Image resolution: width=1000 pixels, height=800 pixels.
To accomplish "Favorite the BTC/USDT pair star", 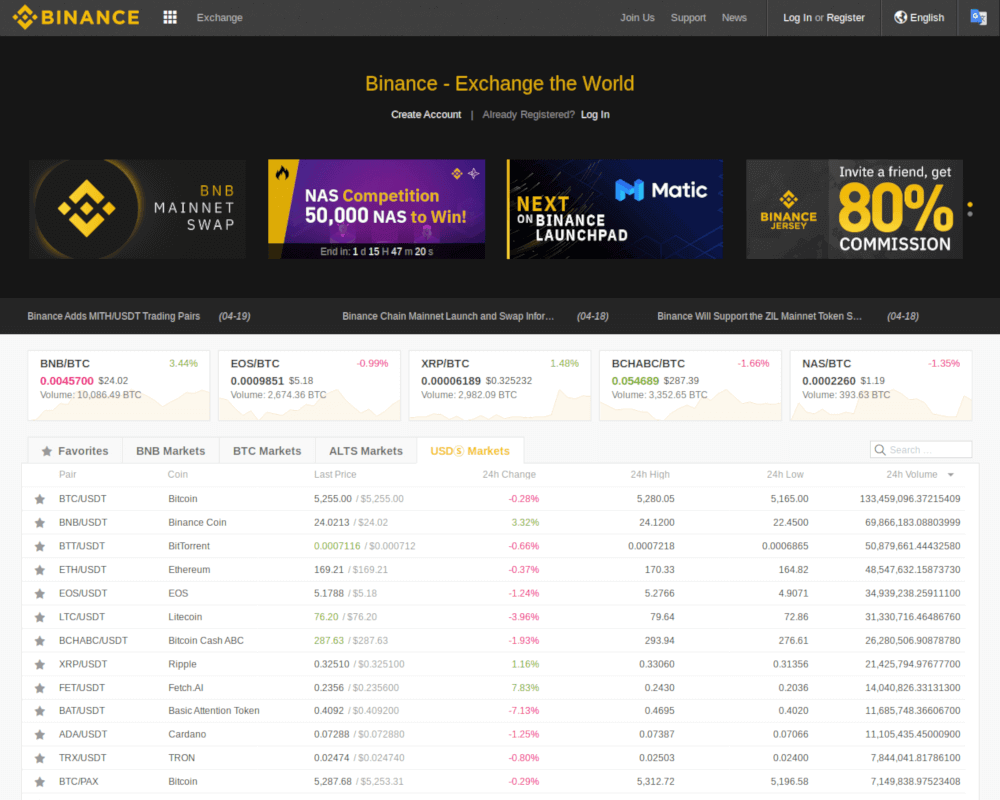I will (x=40, y=499).
